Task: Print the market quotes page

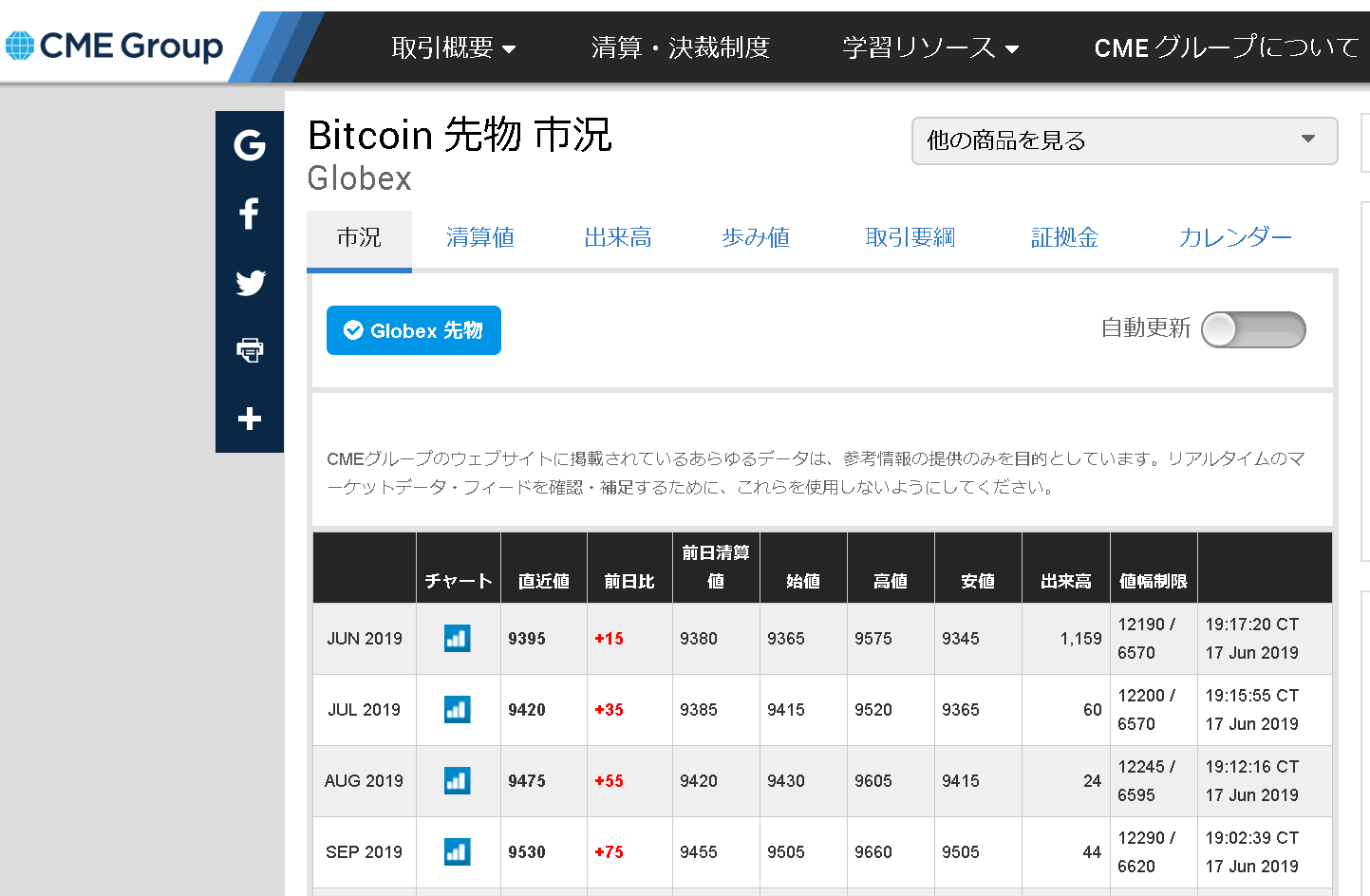Action: coord(249,349)
